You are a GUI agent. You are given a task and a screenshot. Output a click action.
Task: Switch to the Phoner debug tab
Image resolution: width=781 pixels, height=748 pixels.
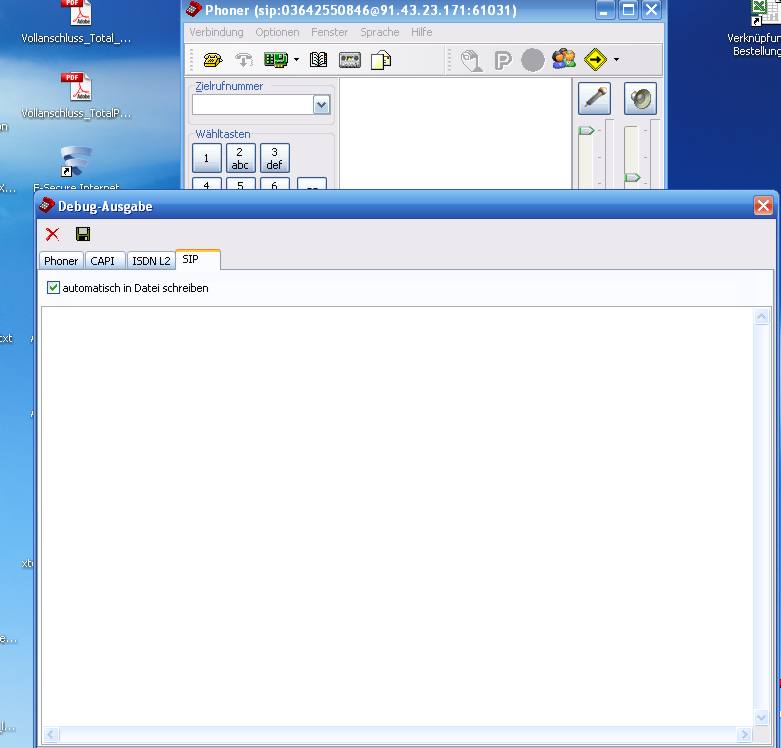(61, 261)
